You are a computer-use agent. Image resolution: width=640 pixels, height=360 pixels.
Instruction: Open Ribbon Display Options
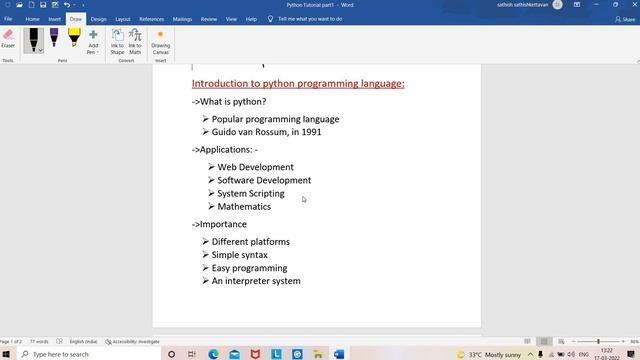pyautogui.click(x=577, y=5)
